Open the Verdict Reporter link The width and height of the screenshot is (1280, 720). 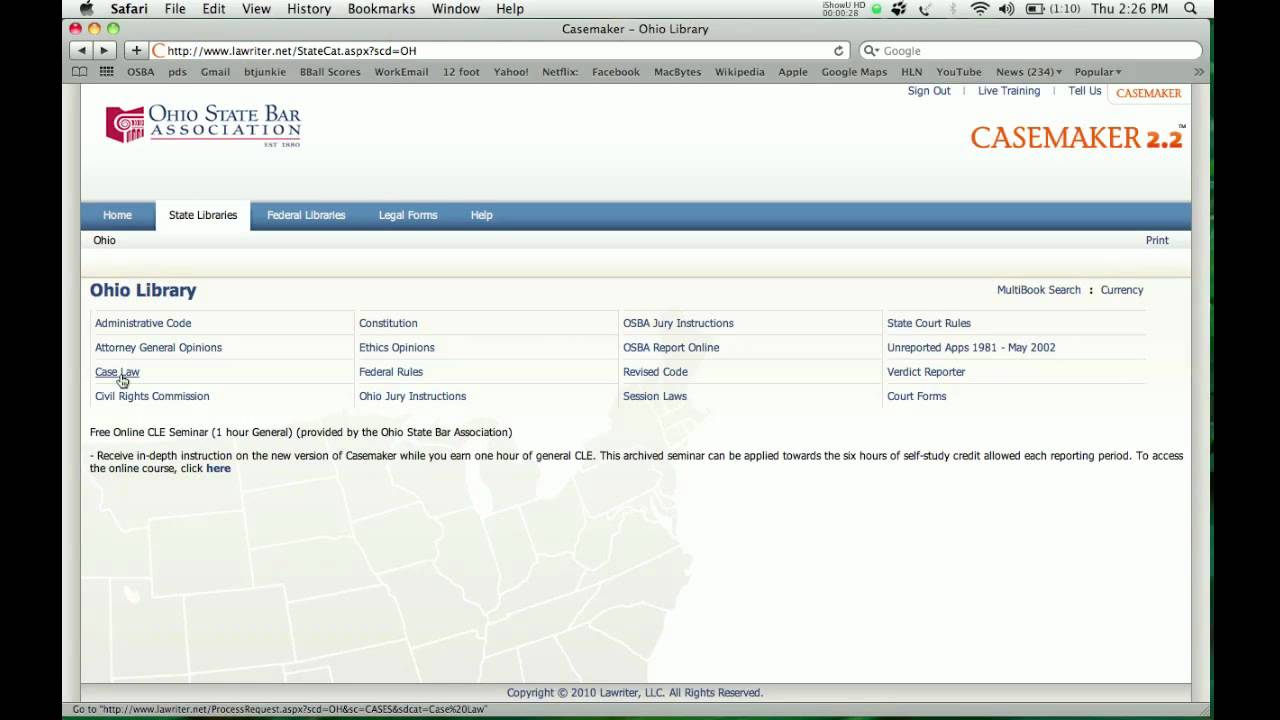tap(926, 372)
